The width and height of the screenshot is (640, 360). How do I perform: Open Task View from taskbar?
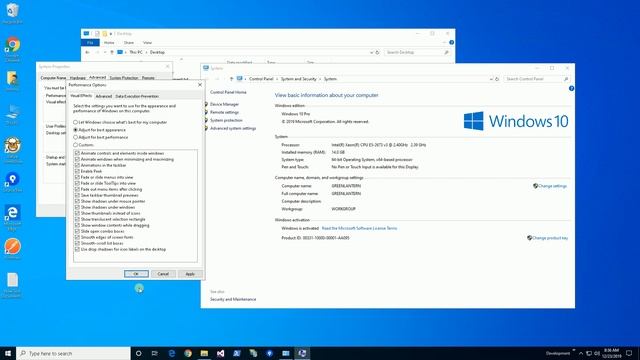155,353
